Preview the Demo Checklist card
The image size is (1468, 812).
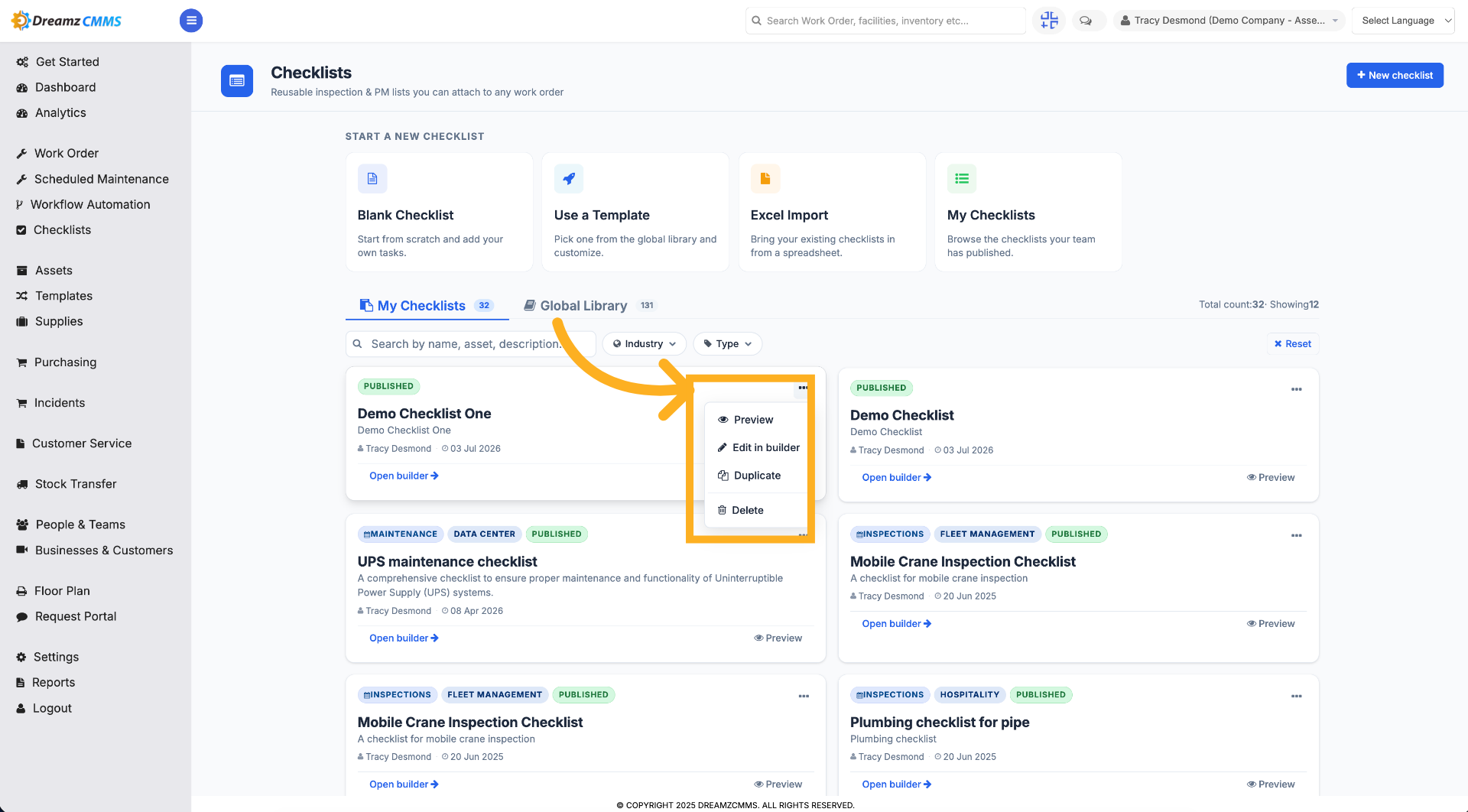click(1271, 477)
